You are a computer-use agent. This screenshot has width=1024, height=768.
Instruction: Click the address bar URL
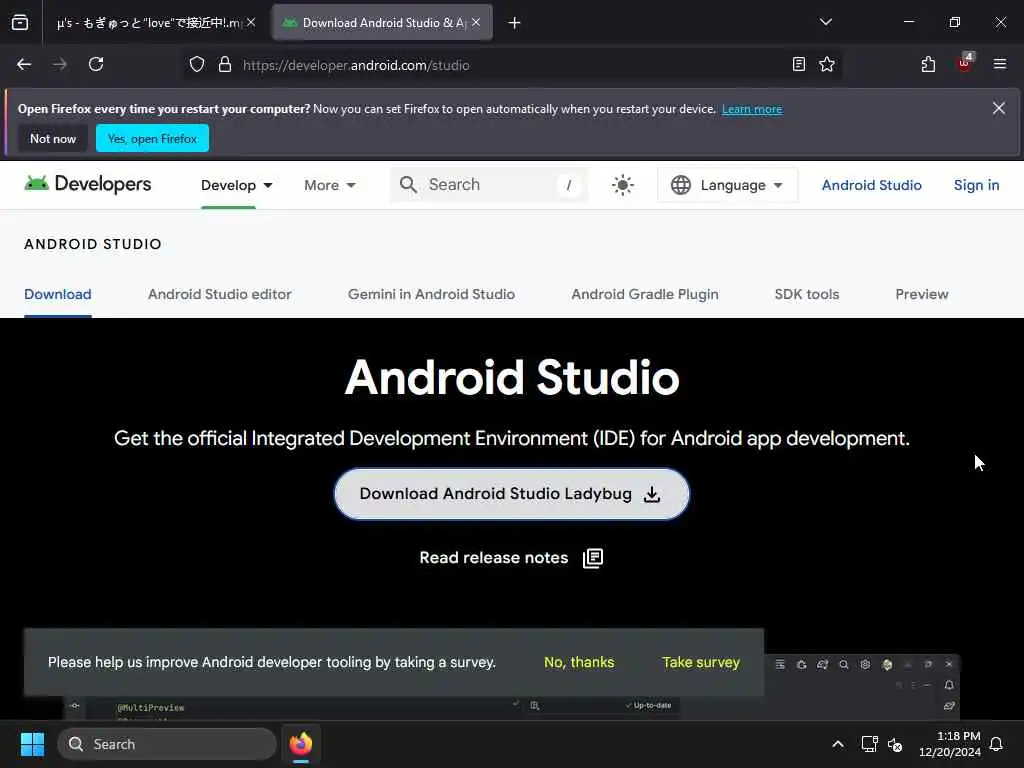pyautogui.click(x=356, y=65)
